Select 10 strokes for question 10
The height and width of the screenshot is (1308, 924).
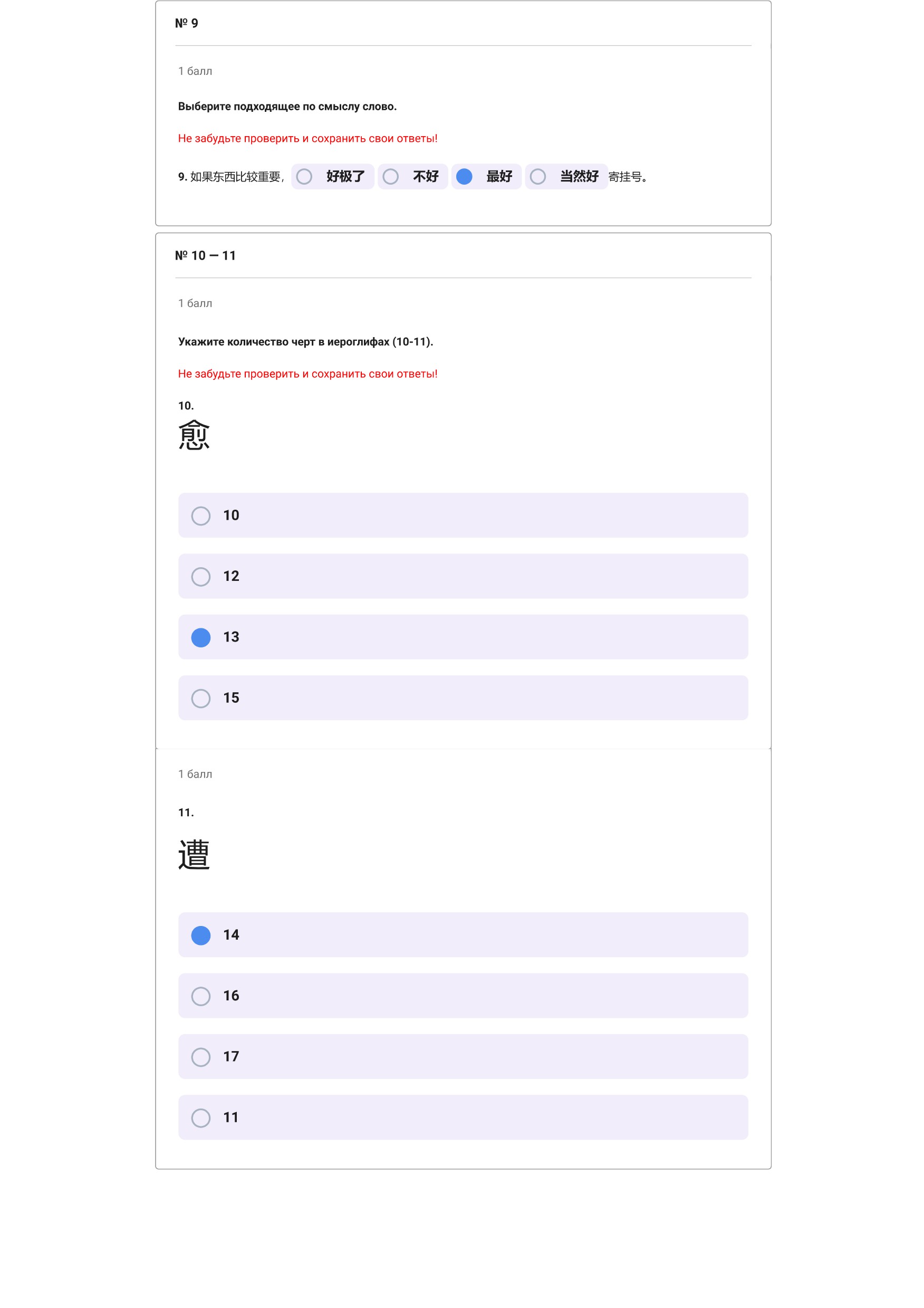pyautogui.click(x=463, y=515)
